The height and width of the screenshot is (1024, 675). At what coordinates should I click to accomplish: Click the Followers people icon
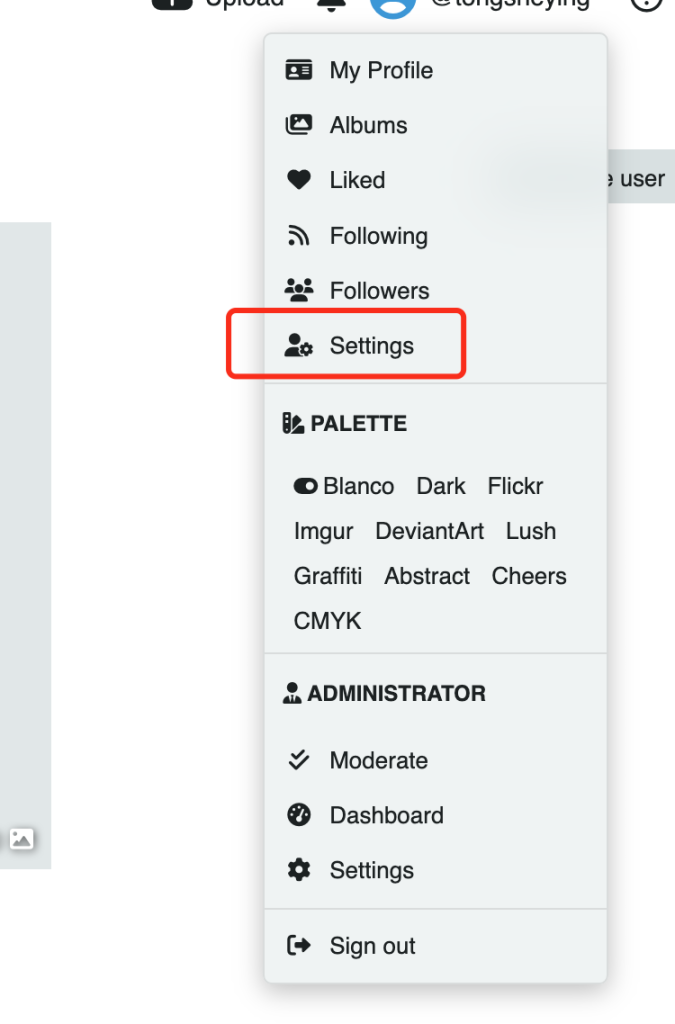(x=298, y=291)
